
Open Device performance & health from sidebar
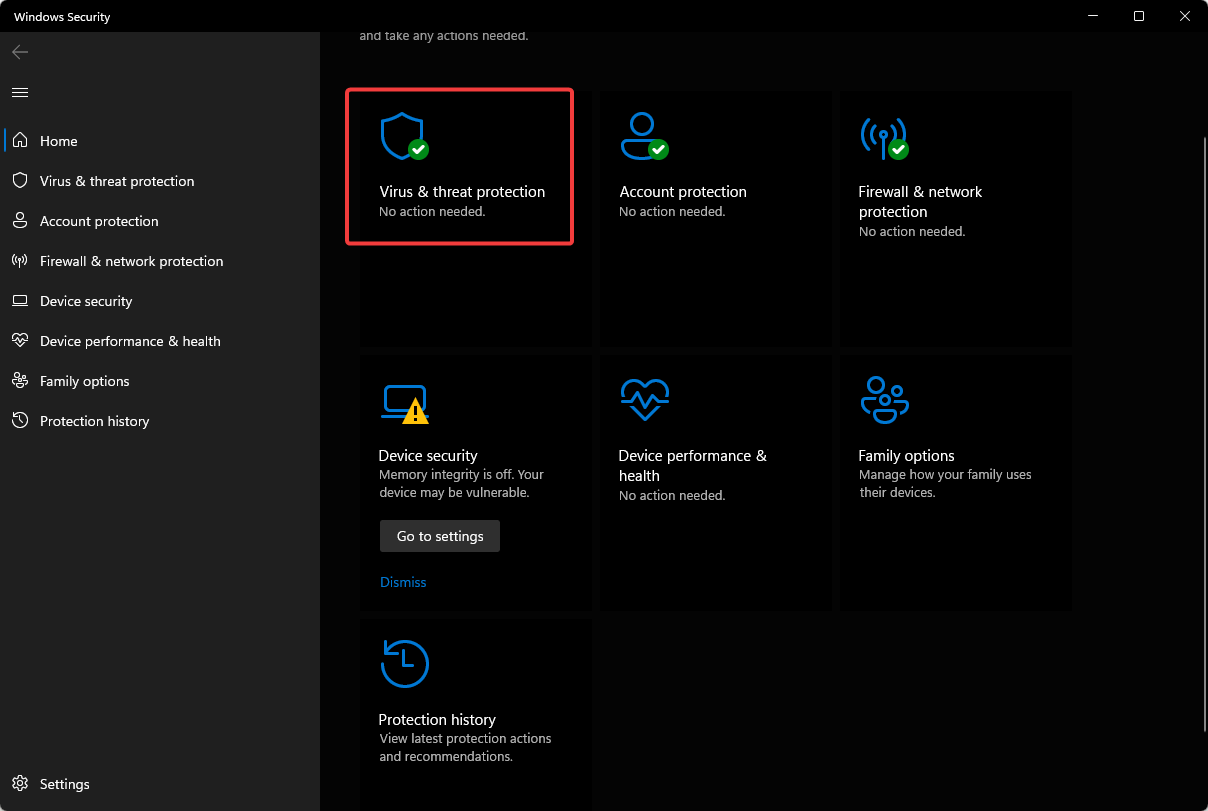coord(160,341)
